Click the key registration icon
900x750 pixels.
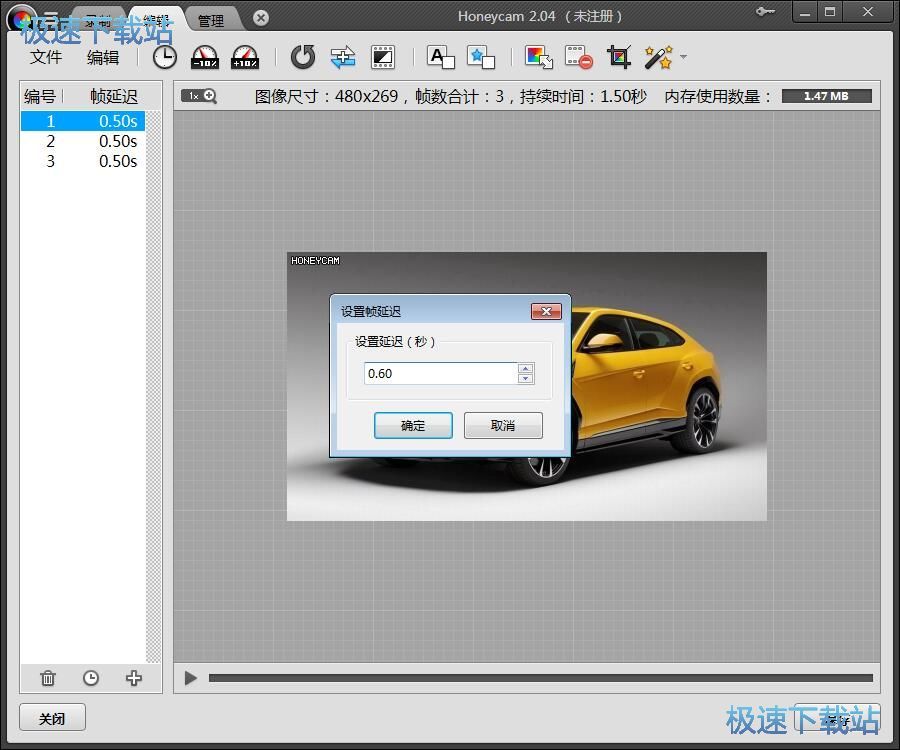[x=765, y=12]
